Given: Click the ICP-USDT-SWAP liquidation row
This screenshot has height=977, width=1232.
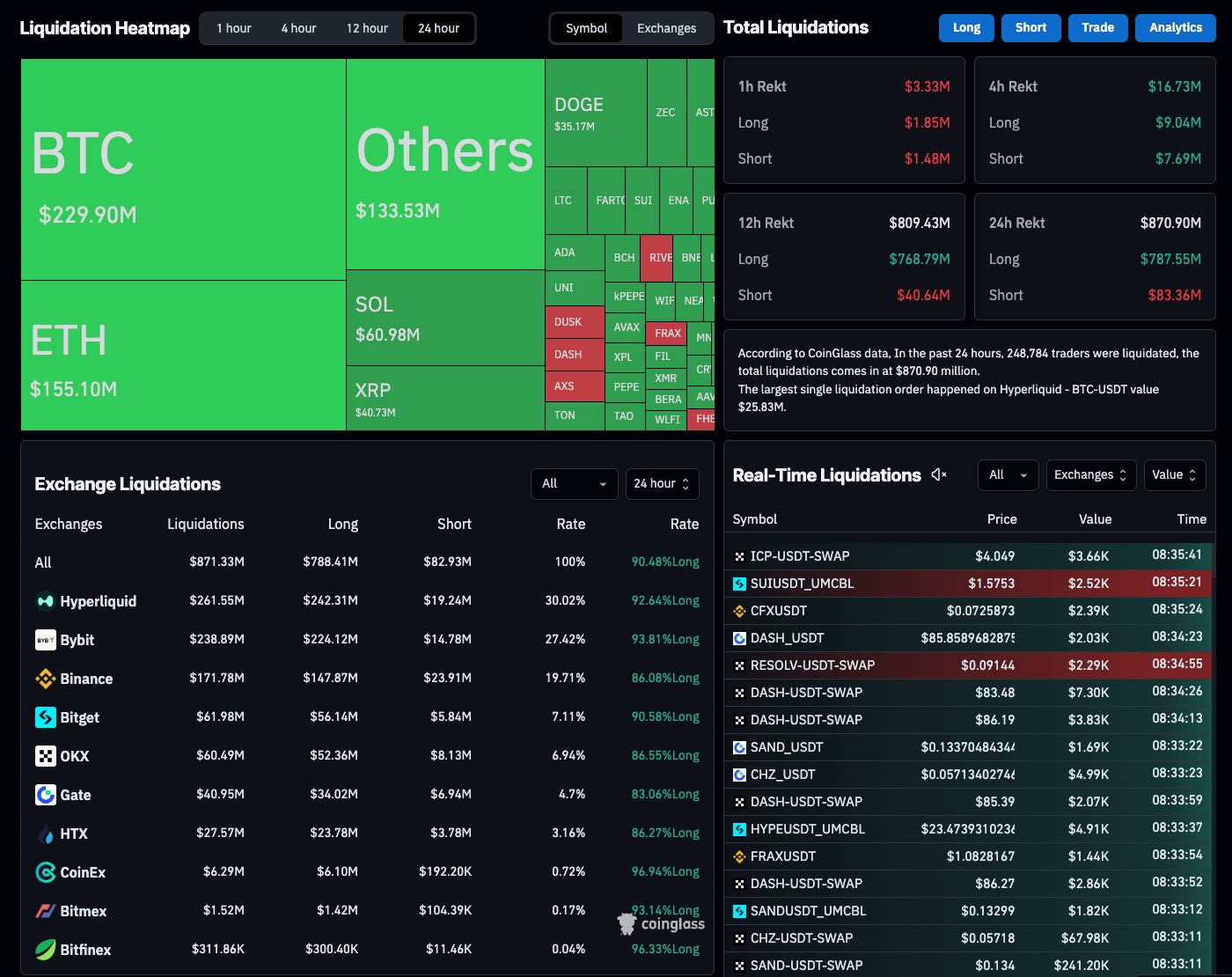Looking at the screenshot, I should pos(968,556).
